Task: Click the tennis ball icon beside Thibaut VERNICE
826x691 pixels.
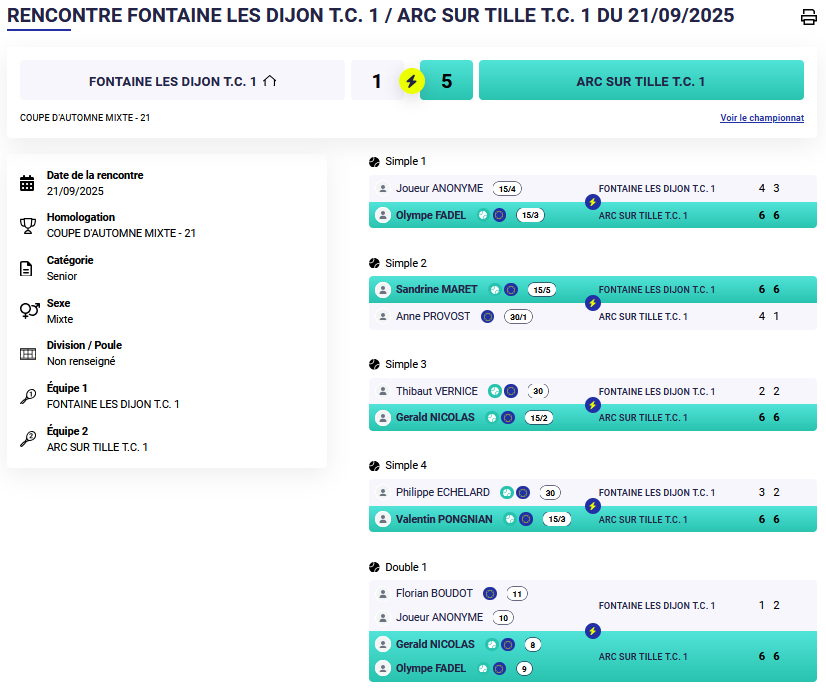Action: (x=494, y=391)
